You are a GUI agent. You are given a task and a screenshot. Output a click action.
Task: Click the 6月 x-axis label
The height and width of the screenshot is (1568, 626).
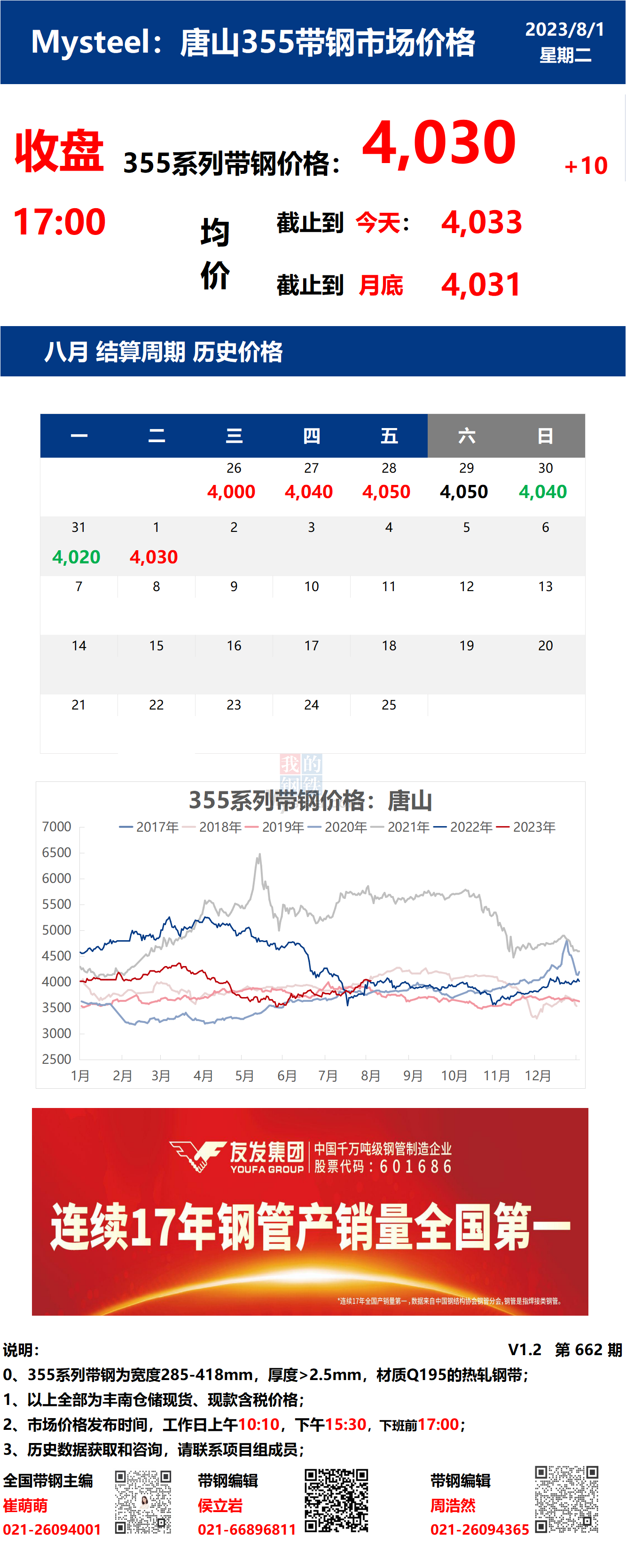(287, 1076)
